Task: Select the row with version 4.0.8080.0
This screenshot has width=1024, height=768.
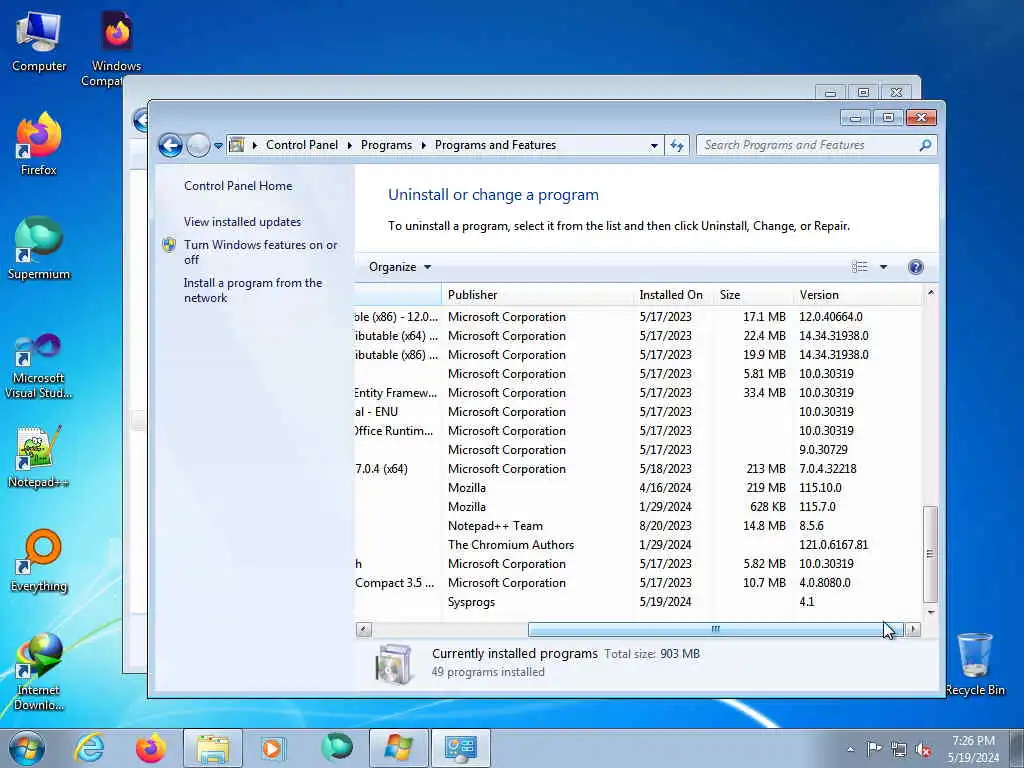Action: pyautogui.click(x=639, y=583)
